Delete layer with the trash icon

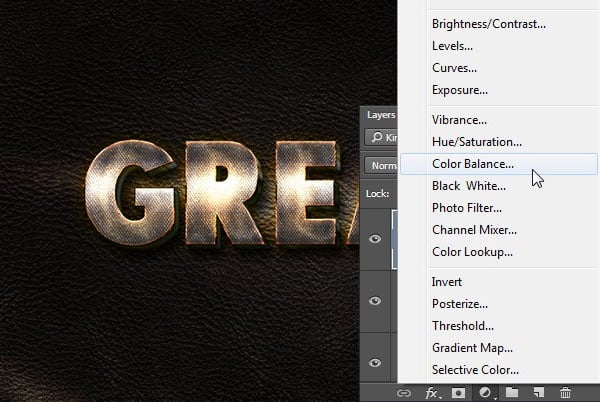pos(565,393)
